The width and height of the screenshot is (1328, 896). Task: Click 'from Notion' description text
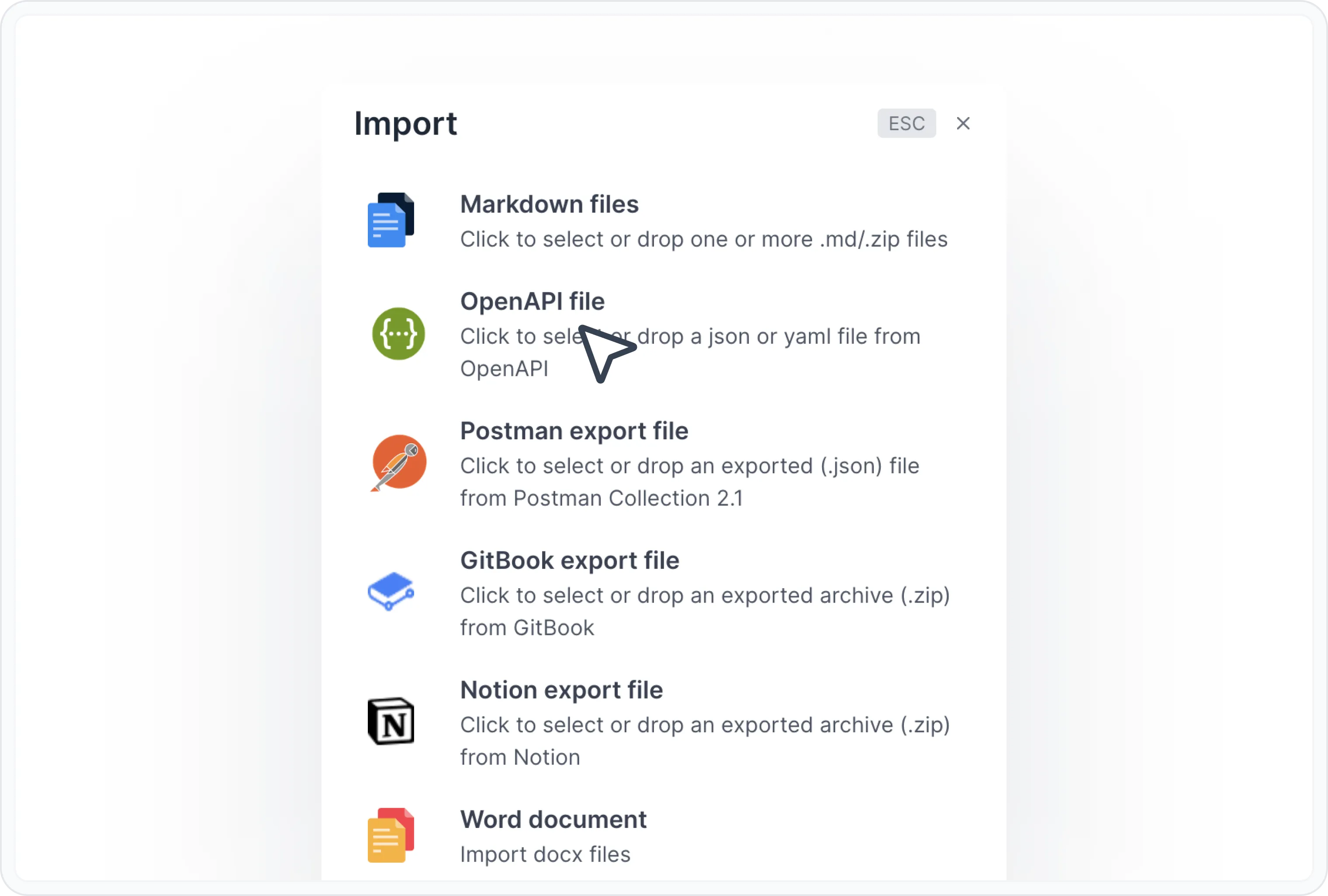tap(520, 757)
